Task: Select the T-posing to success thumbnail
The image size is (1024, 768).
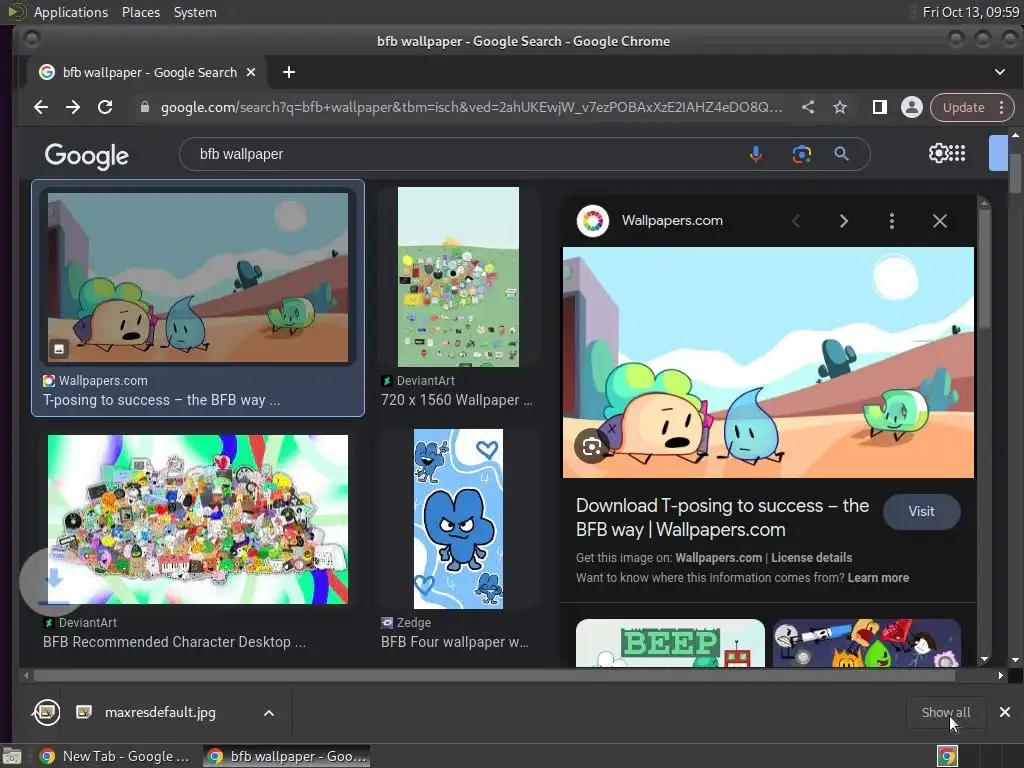Action: coord(198,278)
